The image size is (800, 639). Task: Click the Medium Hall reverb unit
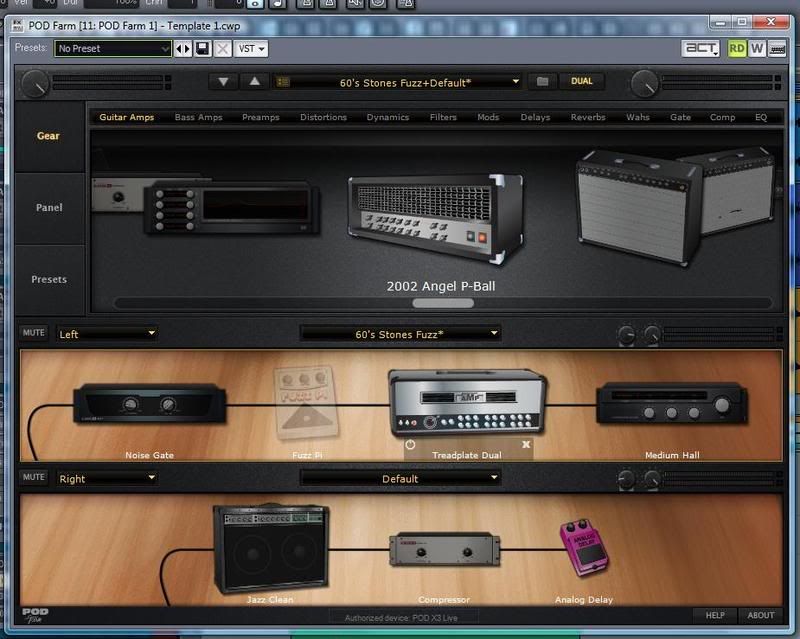coord(672,403)
